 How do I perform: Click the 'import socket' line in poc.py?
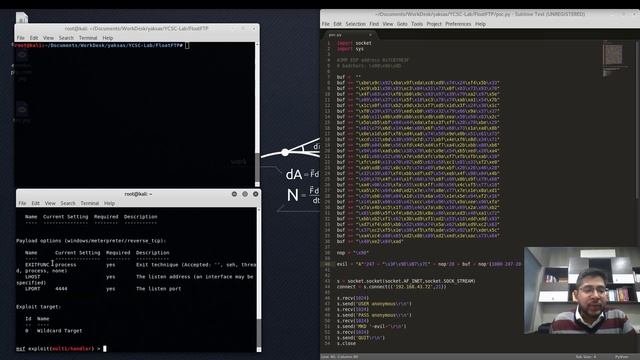tap(354, 43)
